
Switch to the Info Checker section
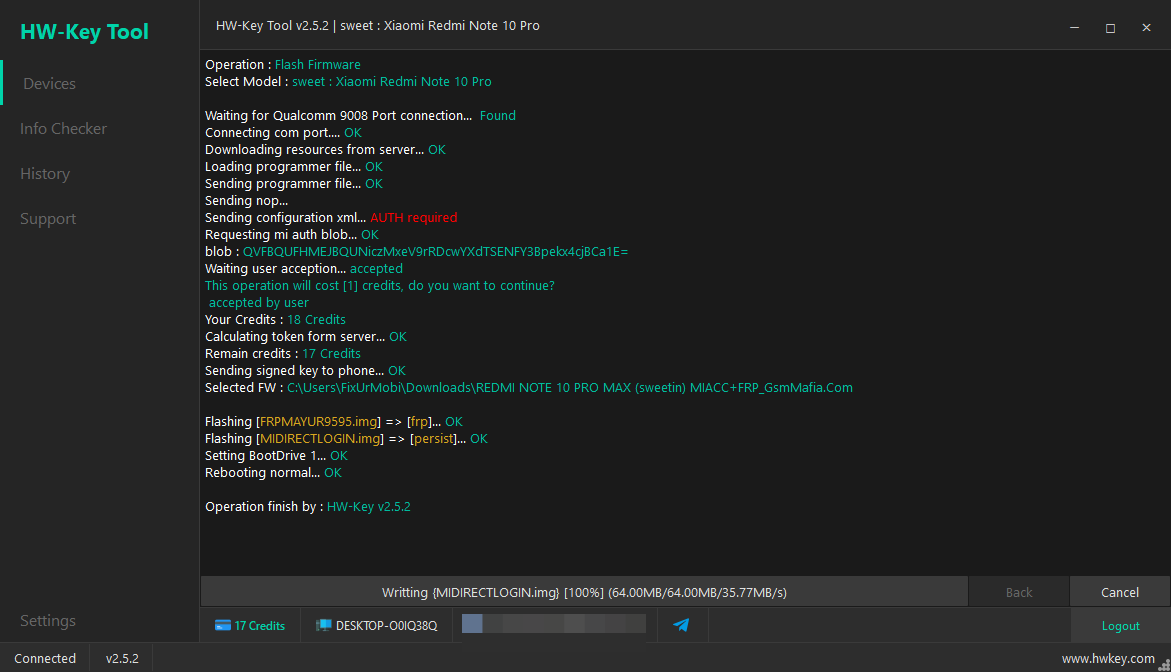[x=63, y=128]
